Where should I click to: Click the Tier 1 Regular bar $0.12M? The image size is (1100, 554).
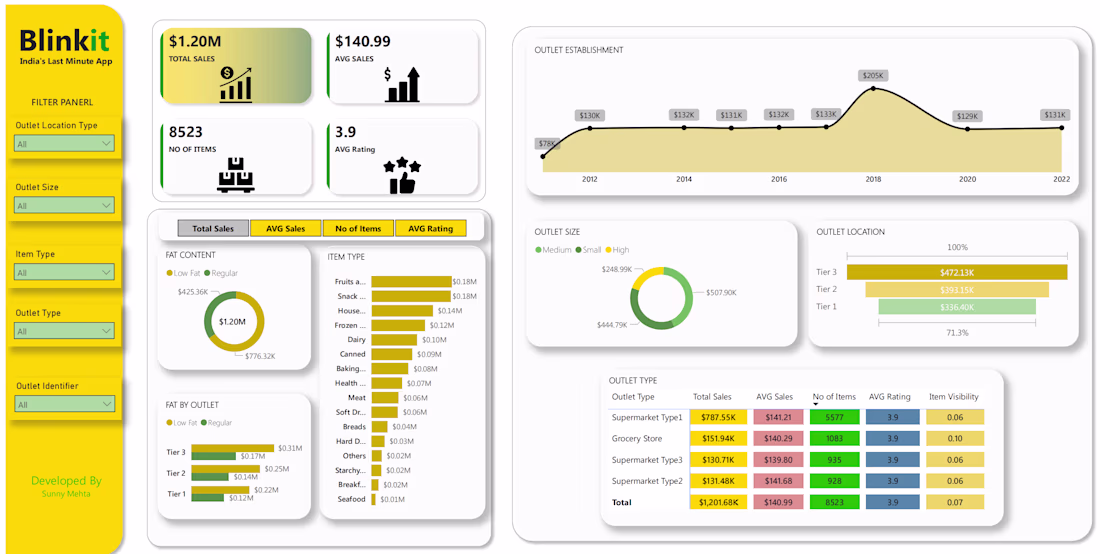pyautogui.click(x=208, y=498)
